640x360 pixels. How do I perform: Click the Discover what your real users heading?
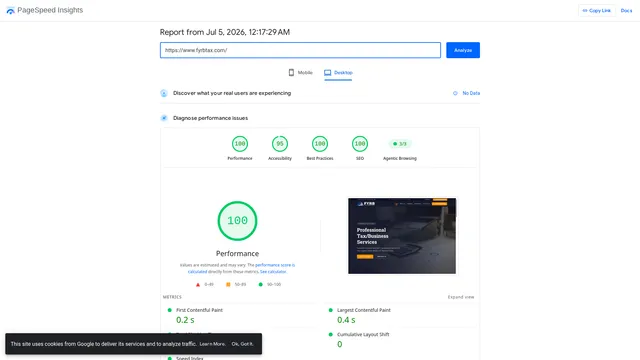coord(232,93)
